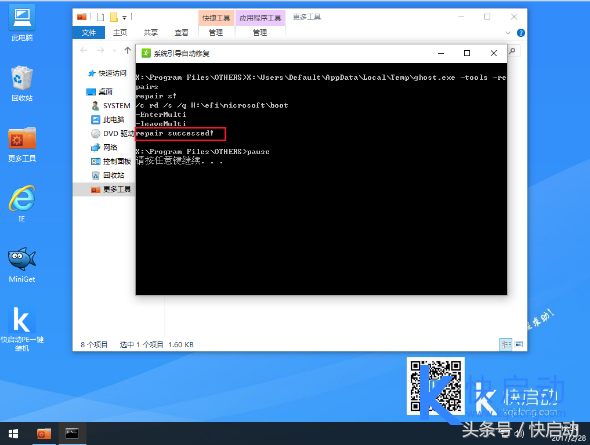Select 回收站 in the navigation pane

click(108, 175)
